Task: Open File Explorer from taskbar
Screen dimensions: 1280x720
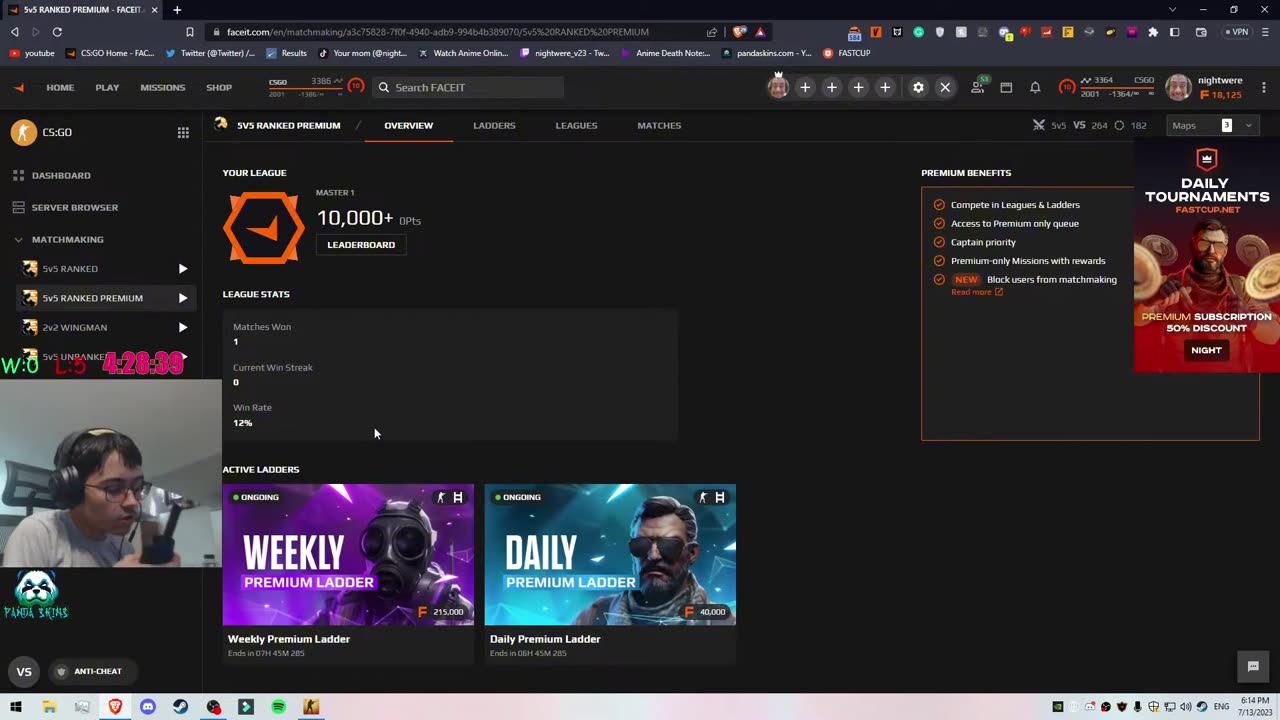Action: point(49,707)
